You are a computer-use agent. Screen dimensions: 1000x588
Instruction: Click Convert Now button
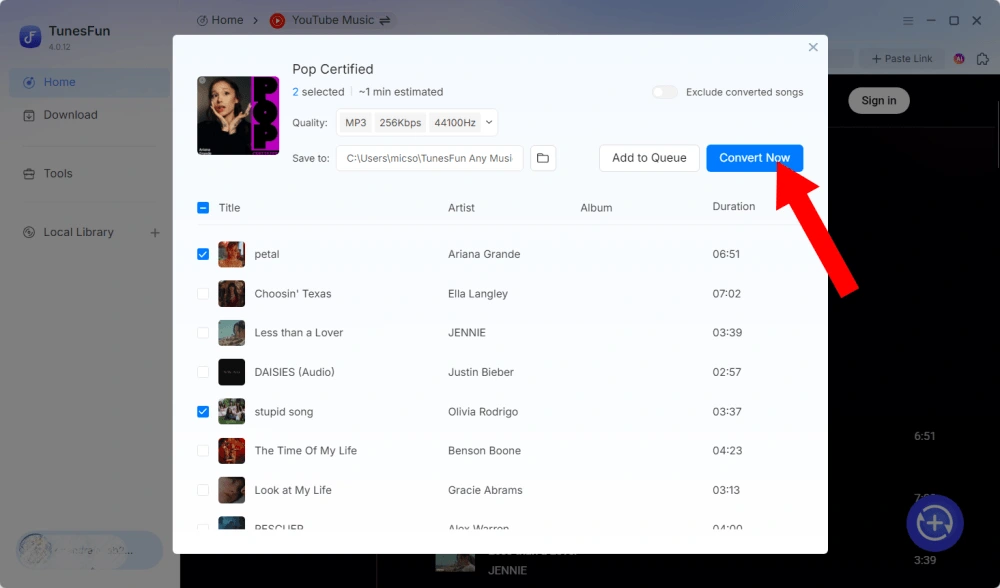(754, 158)
